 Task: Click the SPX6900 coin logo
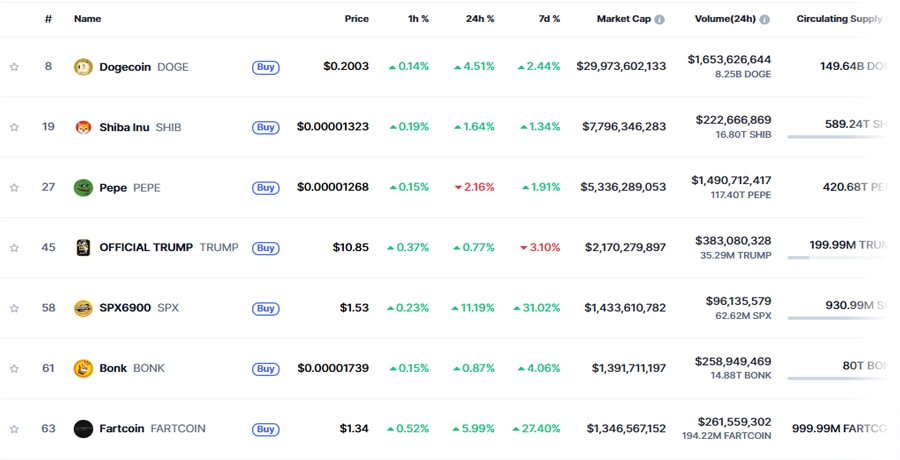[83, 308]
